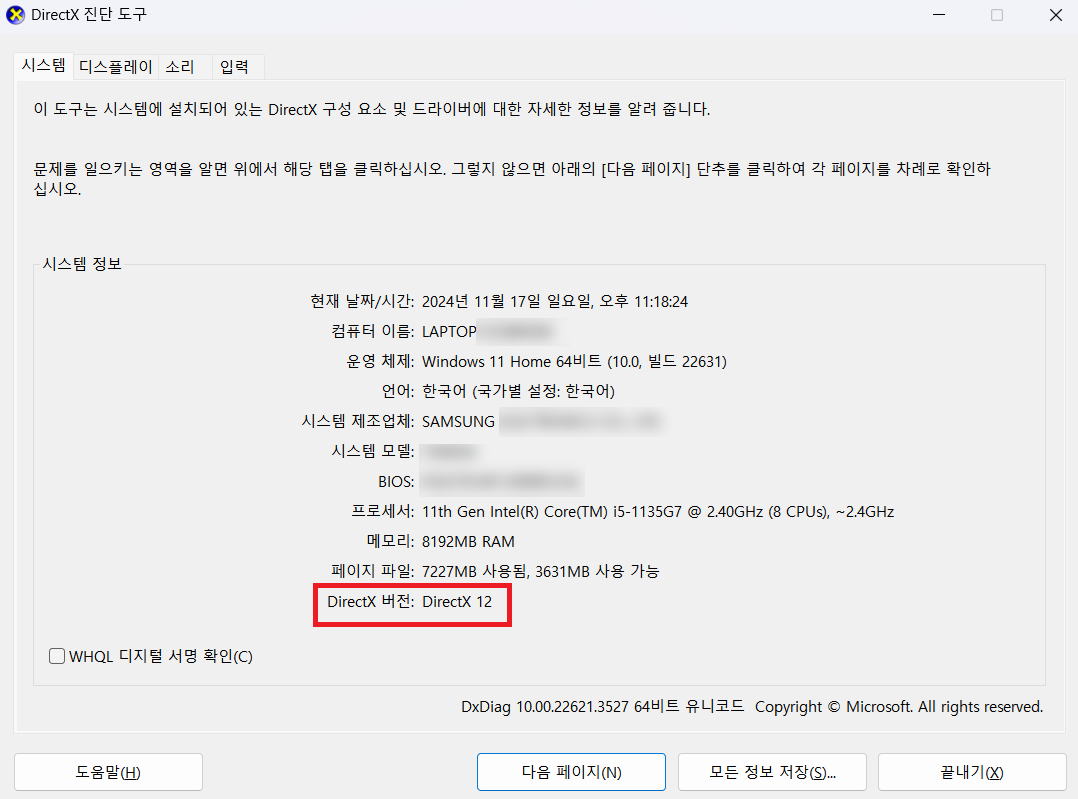Click the 도움말(H) button
This screenshot has height=799, width=1078.
click(108, 772)
